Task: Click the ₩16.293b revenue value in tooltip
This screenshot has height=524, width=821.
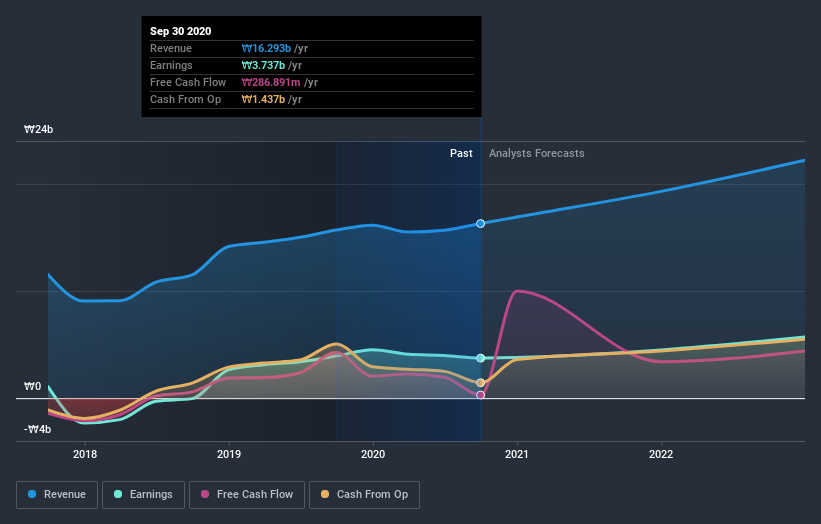Action: click(x=266, y=48)
